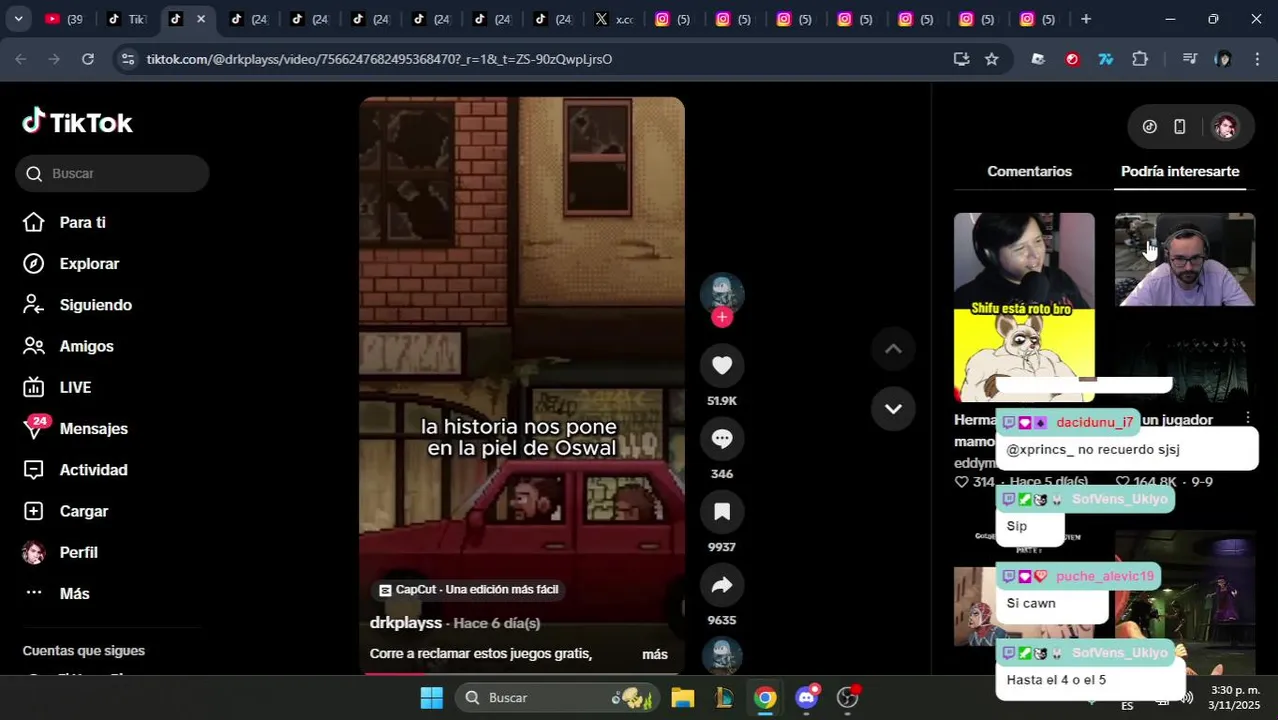The image size is (1278, 720).
Task: Open Discord from the taskbar
Action: click(806, 697)
